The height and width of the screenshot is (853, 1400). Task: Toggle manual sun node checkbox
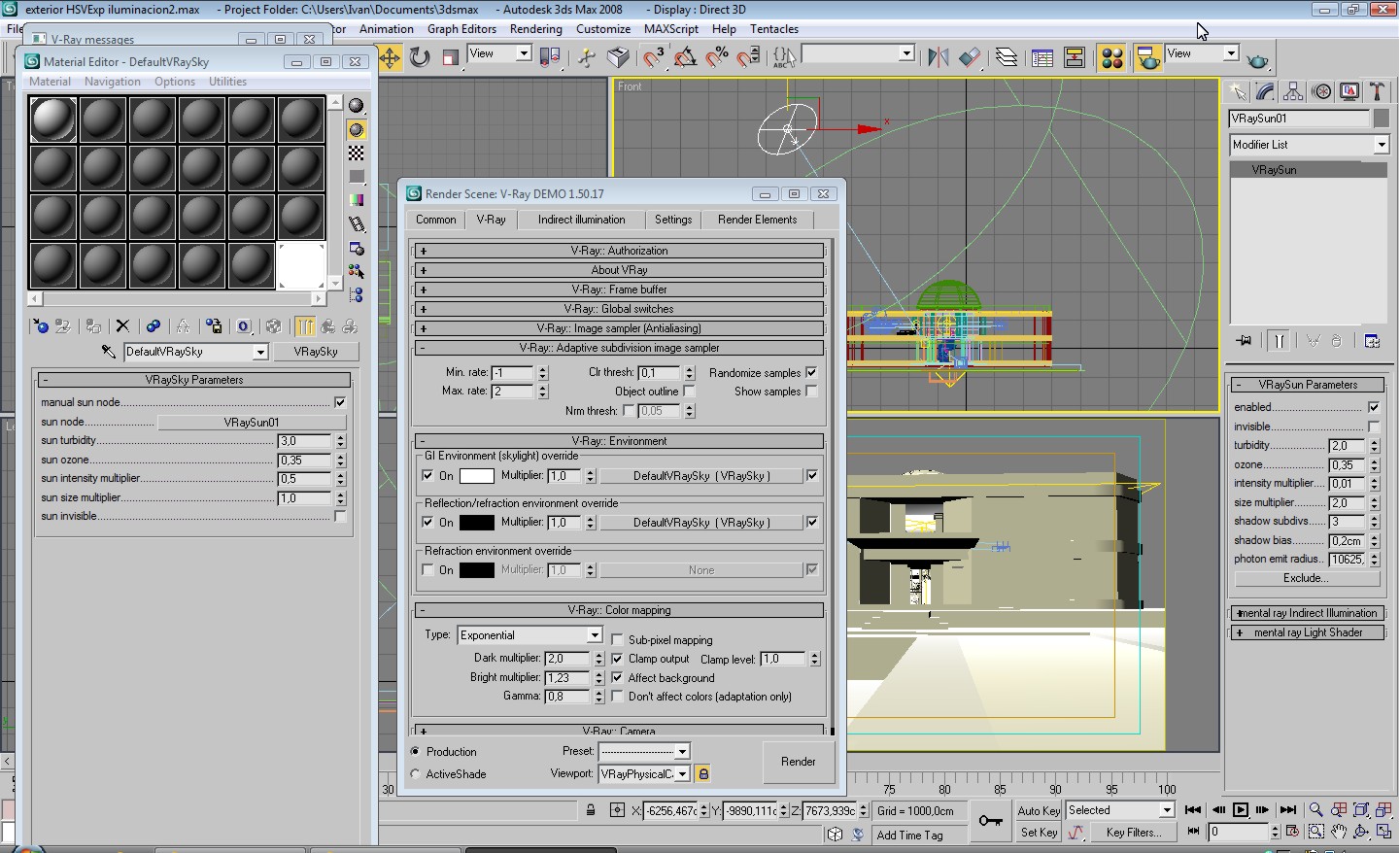tap(340, 402)
